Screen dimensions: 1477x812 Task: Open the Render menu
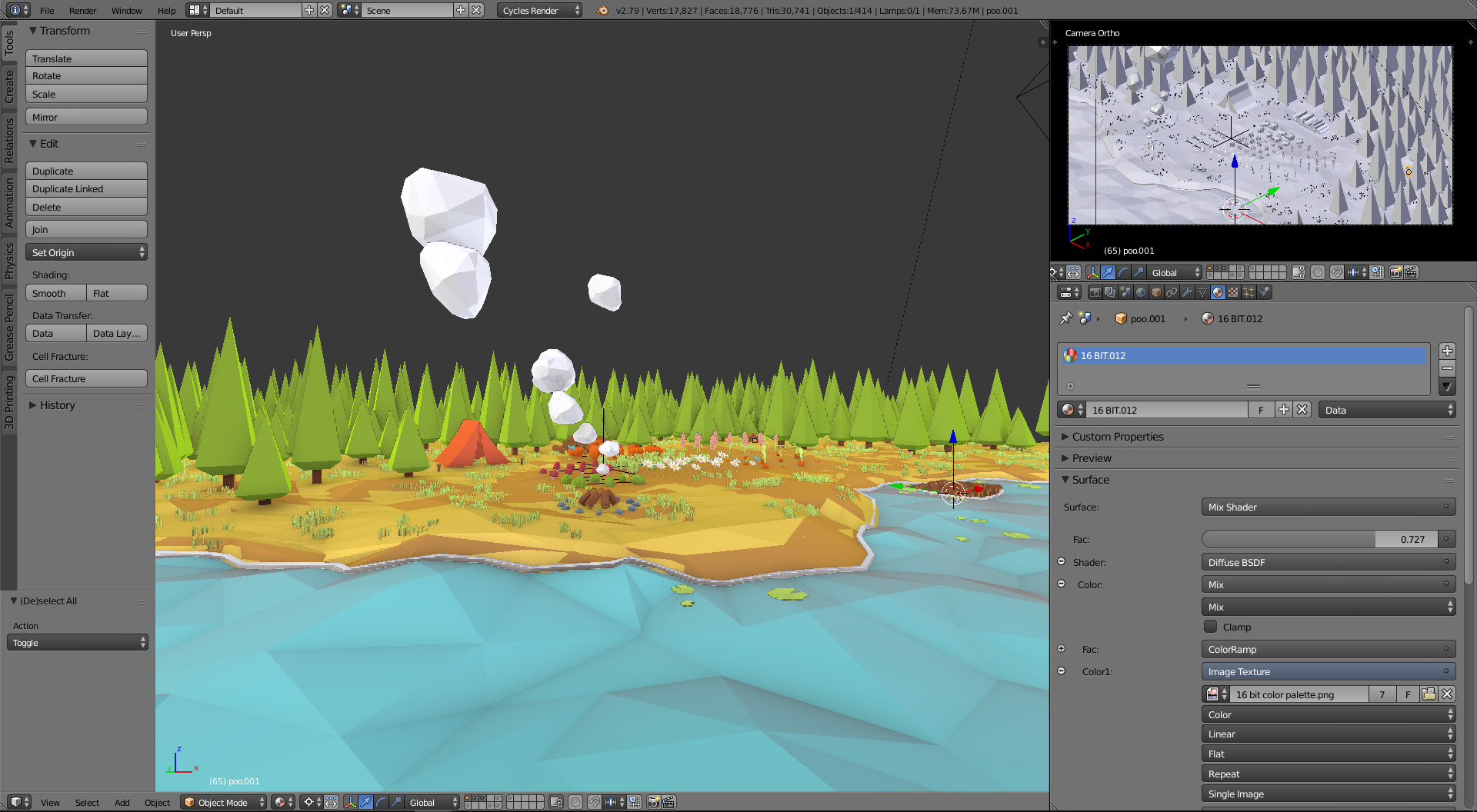click(x=82, y=10)
